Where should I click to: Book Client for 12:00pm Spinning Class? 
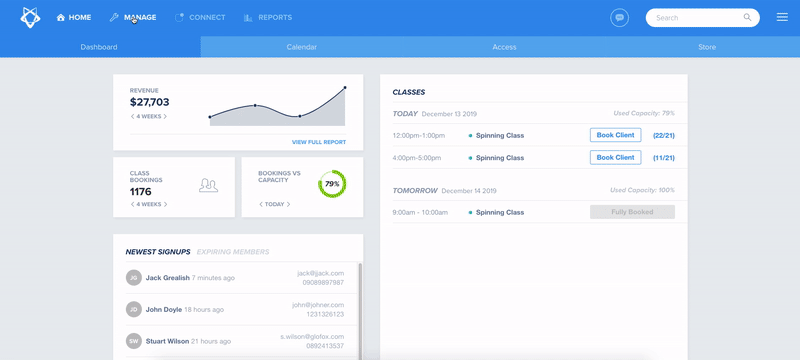[615, 135]
